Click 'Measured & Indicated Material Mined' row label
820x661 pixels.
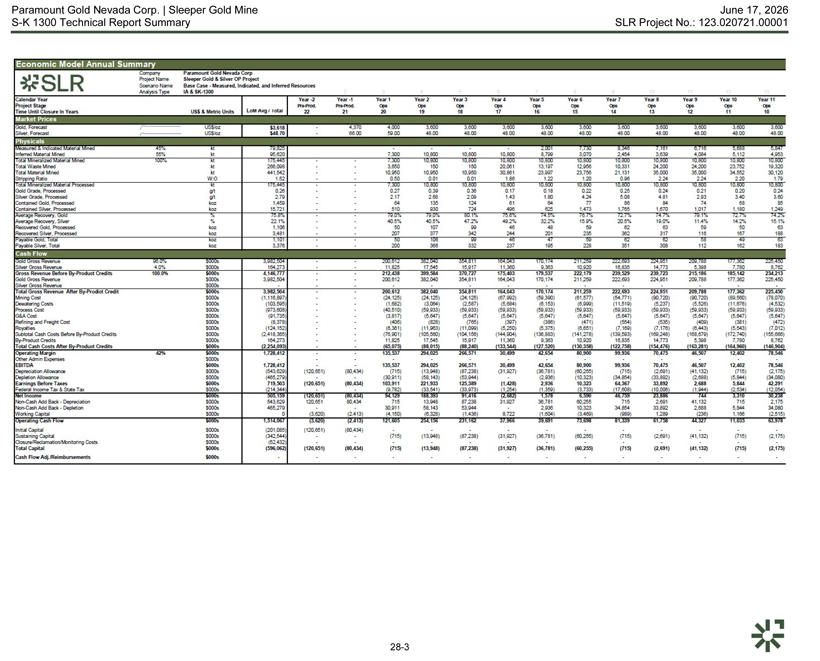55,149
